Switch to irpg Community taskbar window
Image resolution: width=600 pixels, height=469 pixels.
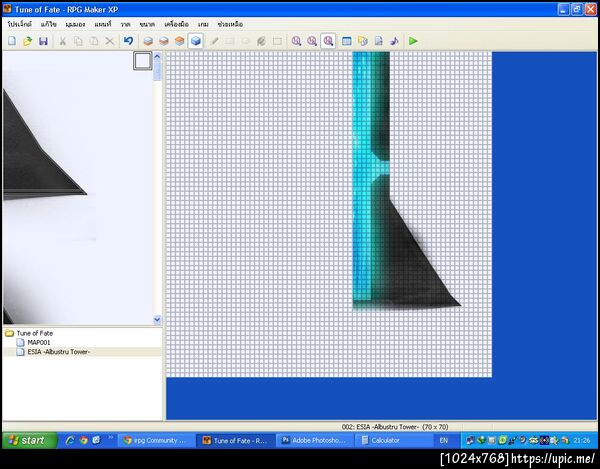tap(155, 440)
